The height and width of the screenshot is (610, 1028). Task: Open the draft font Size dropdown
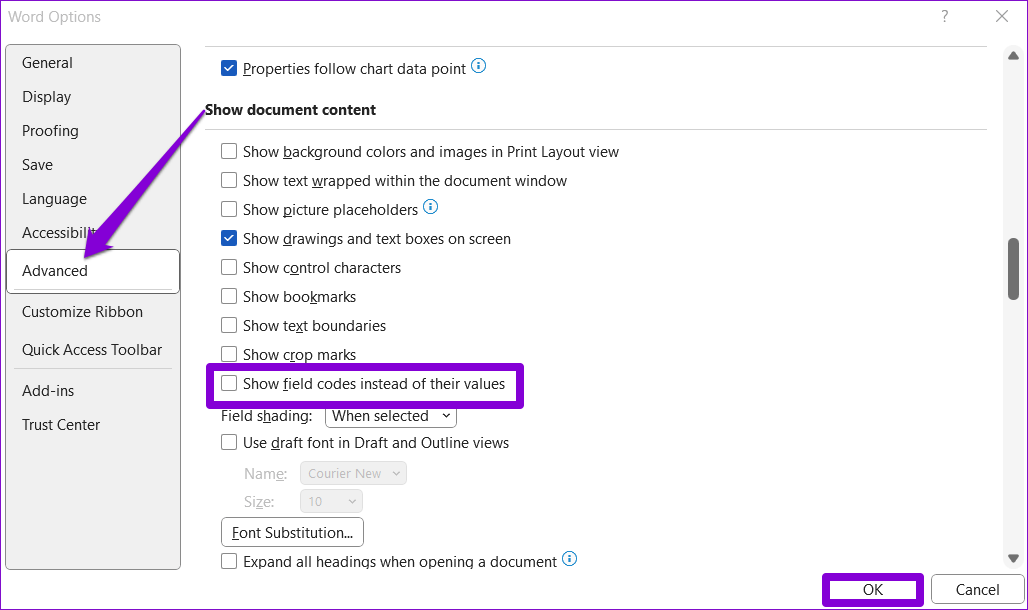[x=331, y=501]
